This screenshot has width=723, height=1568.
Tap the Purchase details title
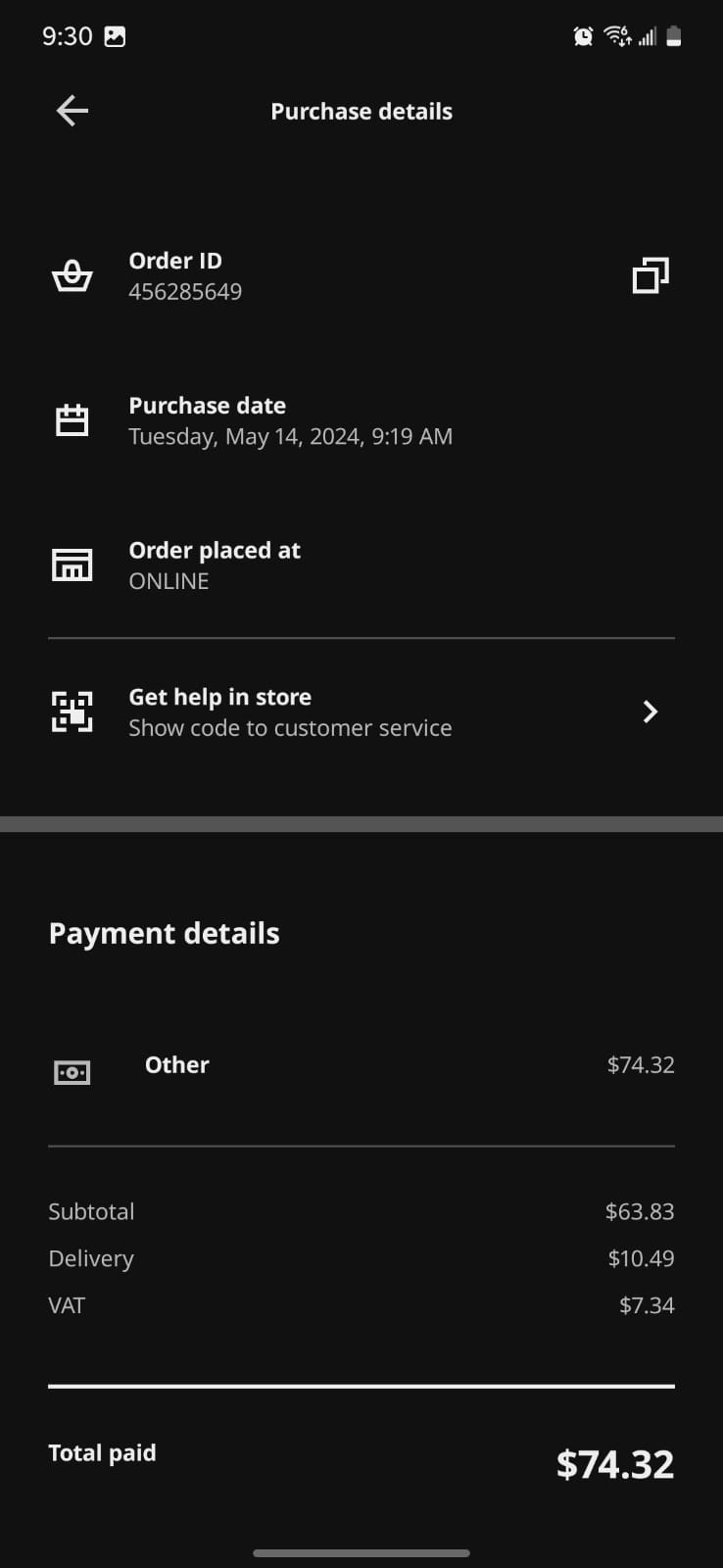coord(361,112)
